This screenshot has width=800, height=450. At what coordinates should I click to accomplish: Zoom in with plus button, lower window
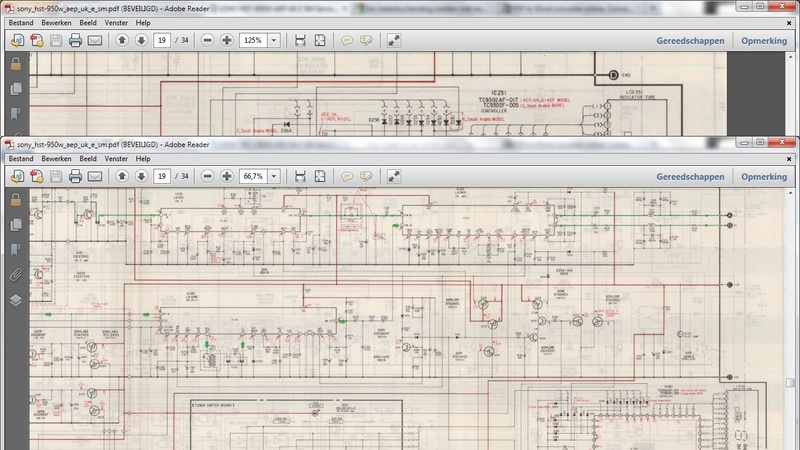pos(227,176)
